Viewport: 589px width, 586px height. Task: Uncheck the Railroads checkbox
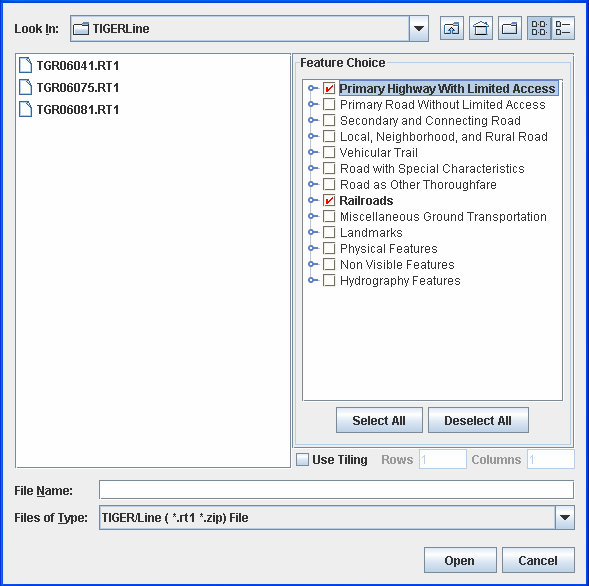329,201
